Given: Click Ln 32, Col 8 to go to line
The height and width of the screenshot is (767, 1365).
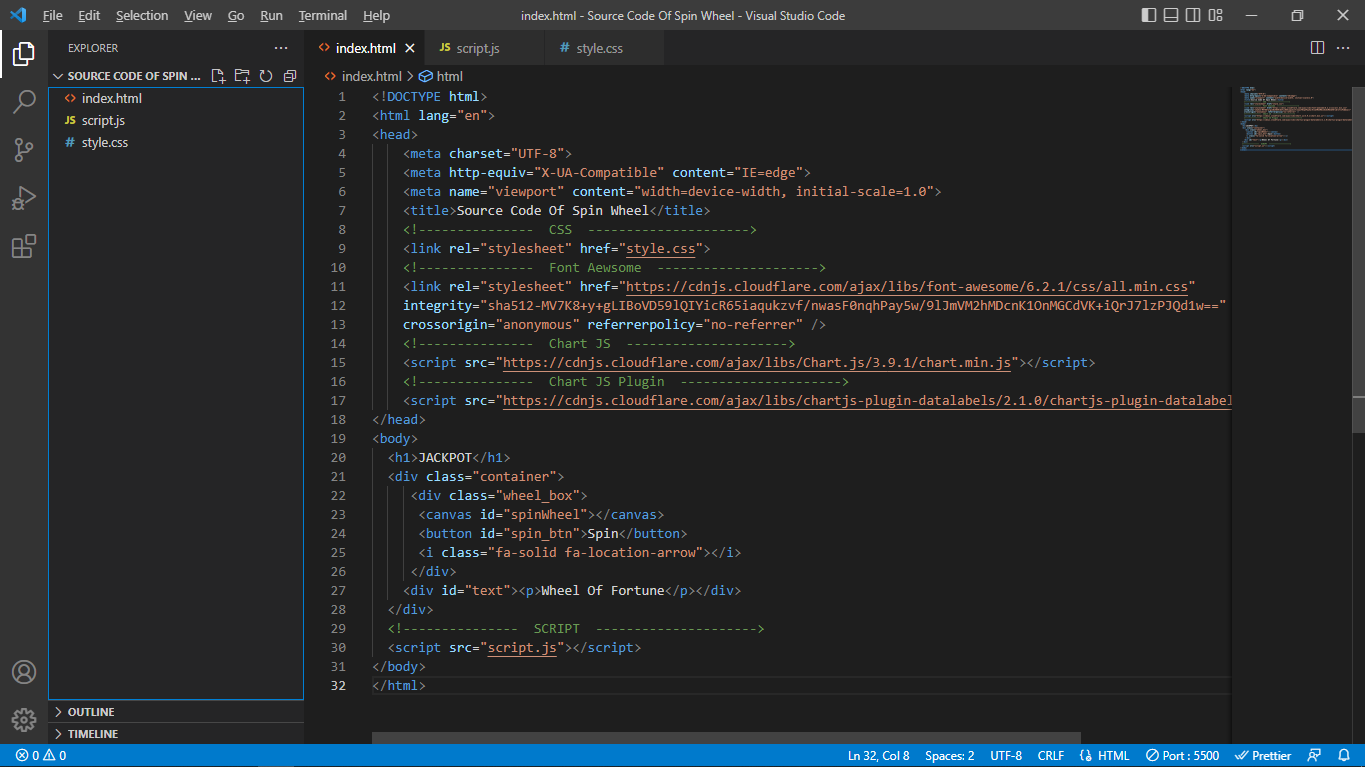Looking at the screenshot, I should 878,755.
